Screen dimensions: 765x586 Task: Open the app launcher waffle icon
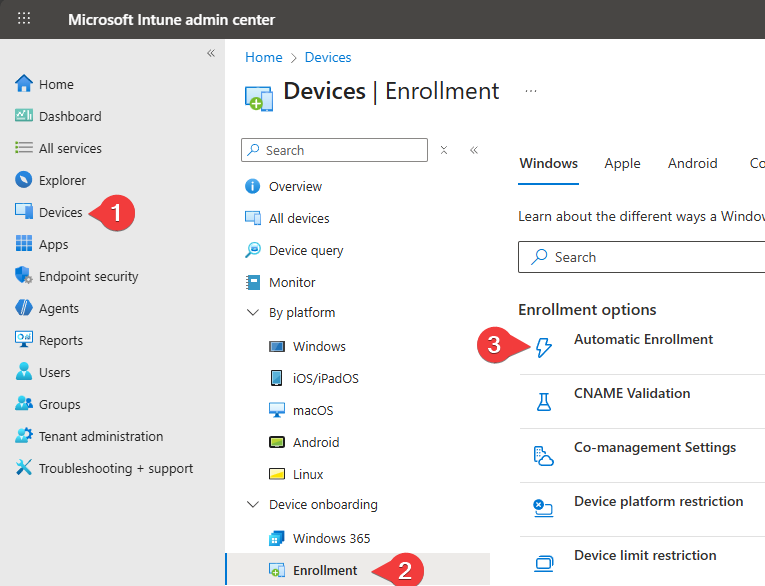pyautogui.click(x=24, y=19)
